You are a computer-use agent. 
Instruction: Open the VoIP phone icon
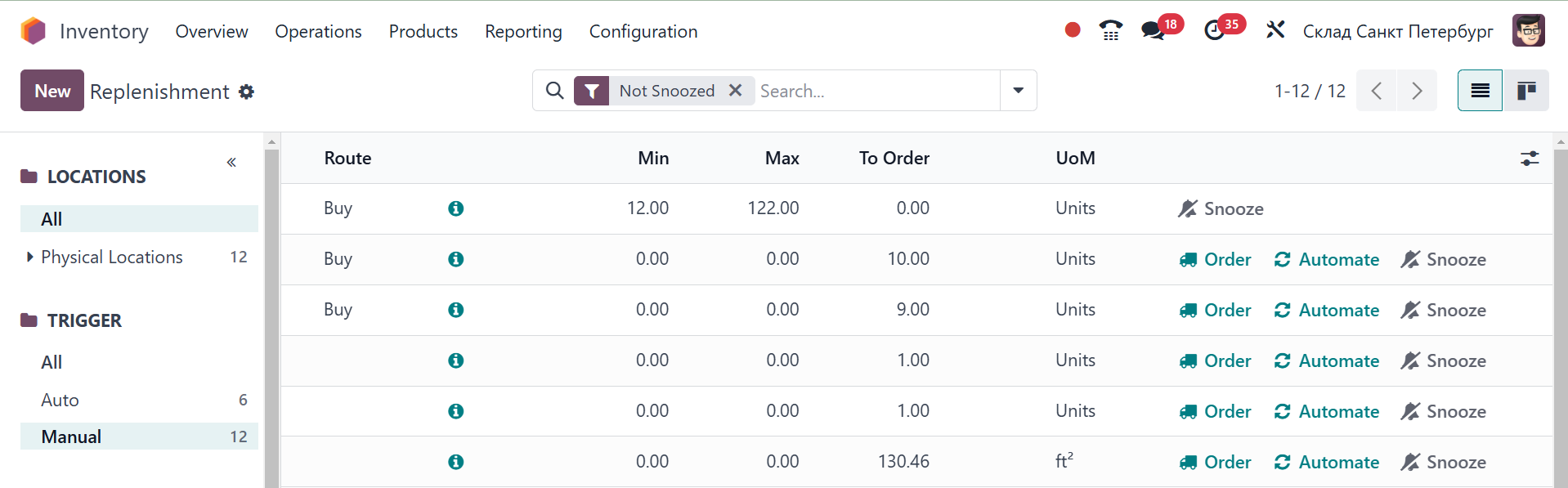coord(1110,31)
